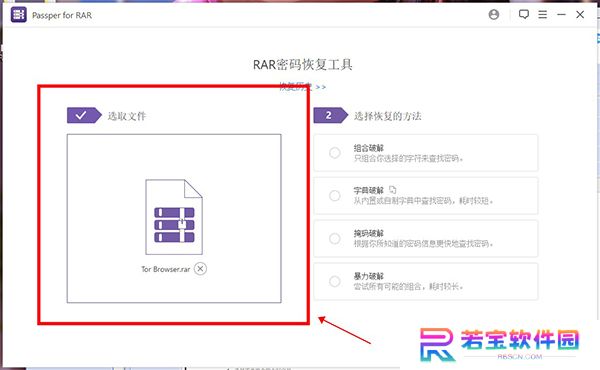Open the user account icon
The height and width of the screenshot is (370, 600).
coord(494,15)
